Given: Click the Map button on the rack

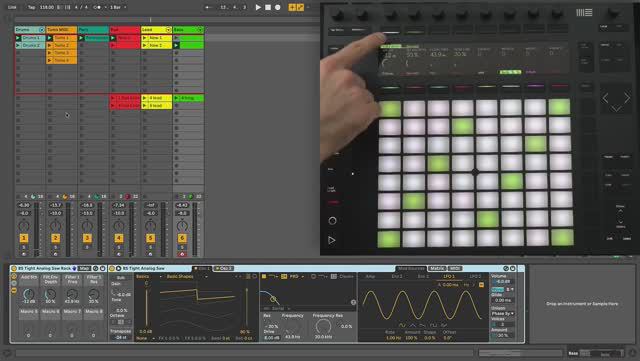Looking at the screenshot, I should (84, 268).
